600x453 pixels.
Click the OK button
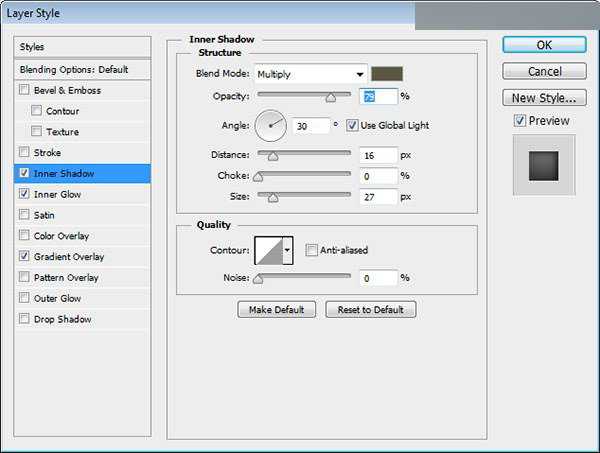coord(543,45)
